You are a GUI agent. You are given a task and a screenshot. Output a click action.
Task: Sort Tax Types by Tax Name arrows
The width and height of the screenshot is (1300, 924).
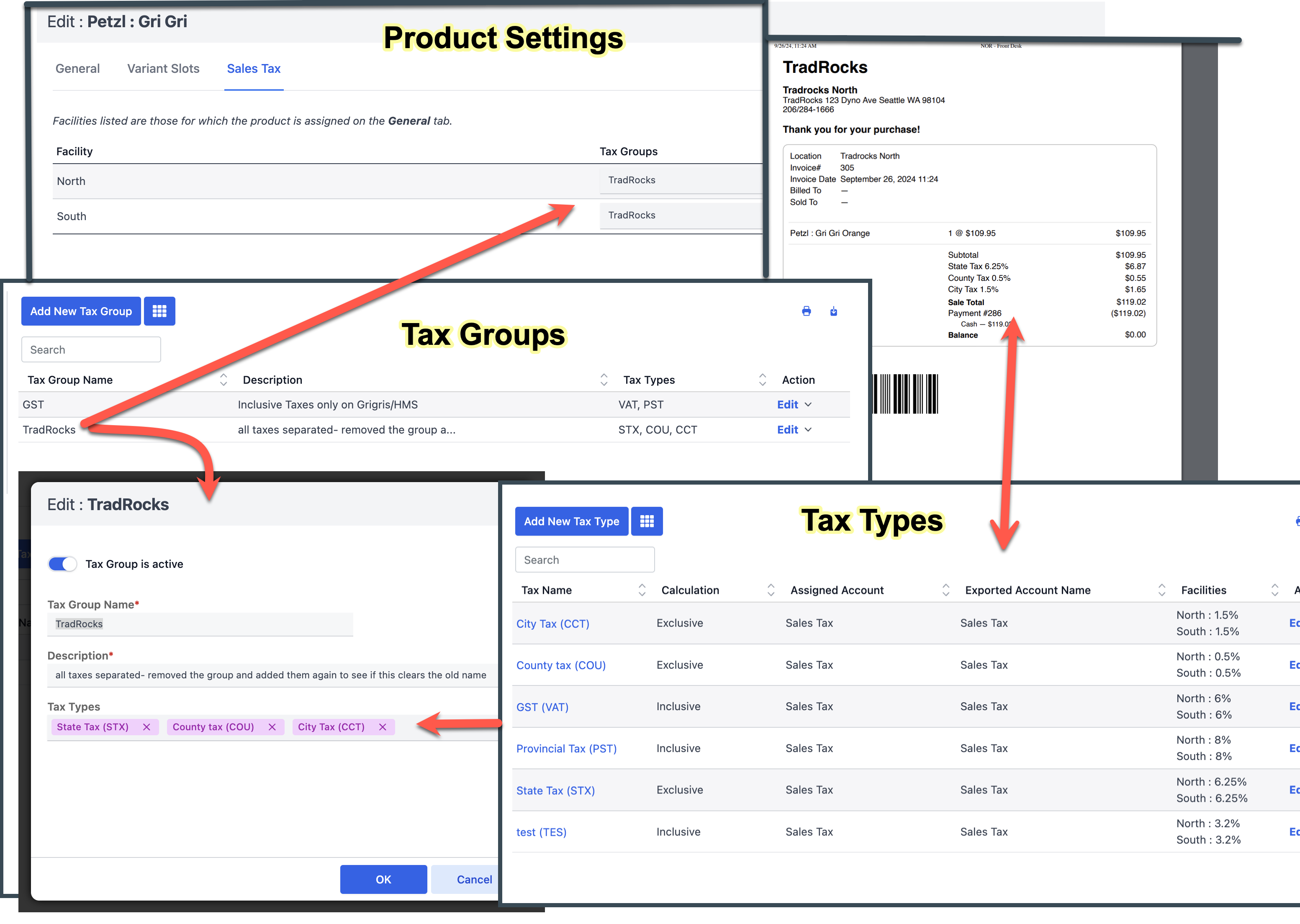(642, 590)
